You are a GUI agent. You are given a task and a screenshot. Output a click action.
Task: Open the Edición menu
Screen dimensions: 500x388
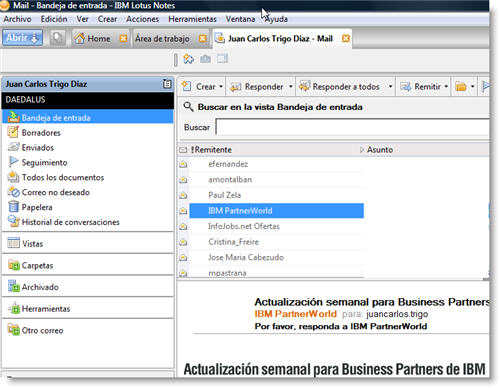point(54,19)
